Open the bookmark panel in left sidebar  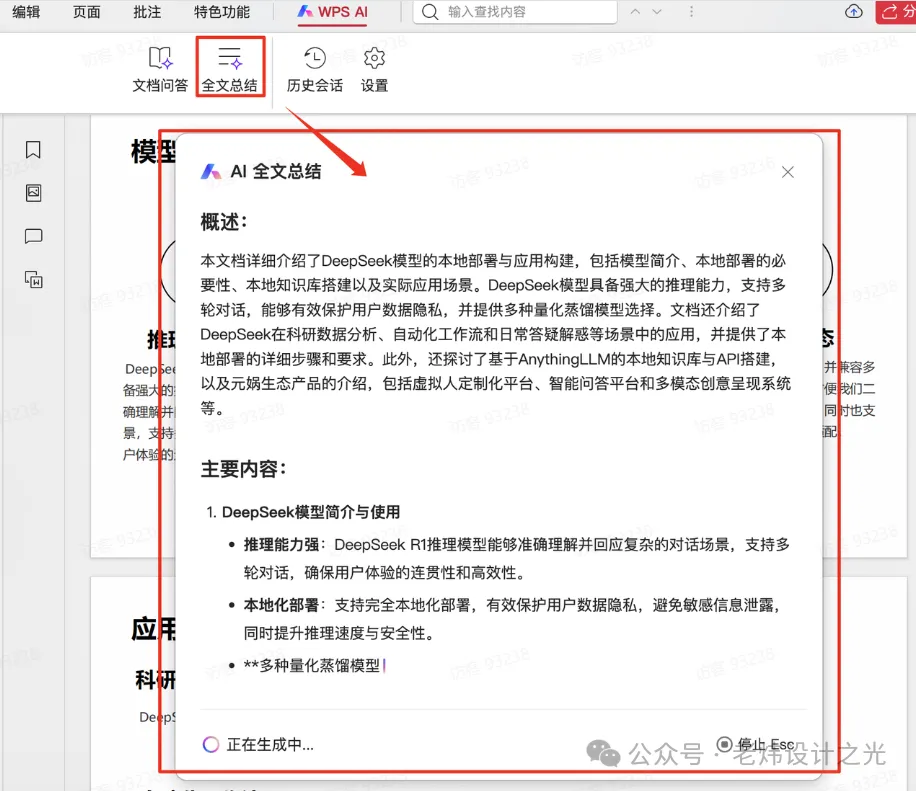[33, 150]
